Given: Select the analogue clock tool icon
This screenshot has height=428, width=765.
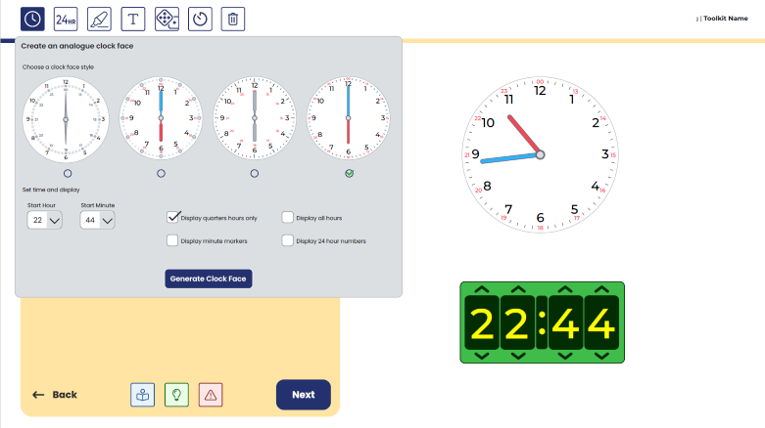Looking at the screenshot, I should coord(33,19).
